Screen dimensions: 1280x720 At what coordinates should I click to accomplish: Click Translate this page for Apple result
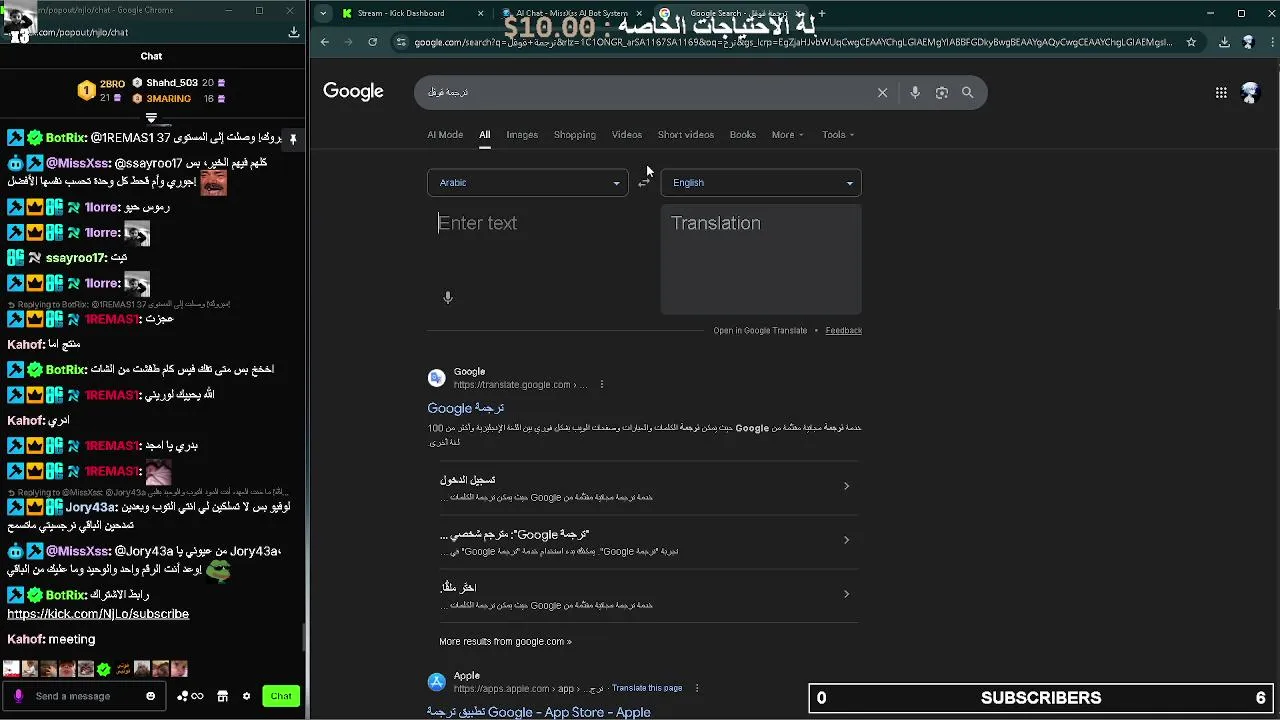pyautogui.click(x=647, y=688)
